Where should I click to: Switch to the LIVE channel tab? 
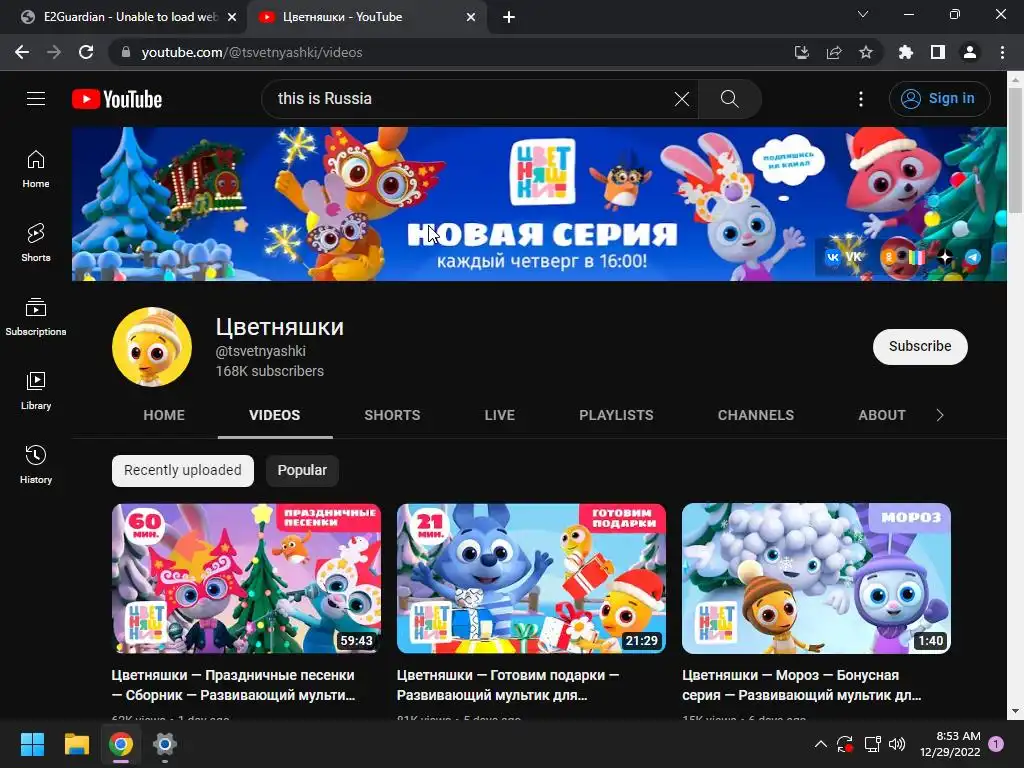click(500, 415)
